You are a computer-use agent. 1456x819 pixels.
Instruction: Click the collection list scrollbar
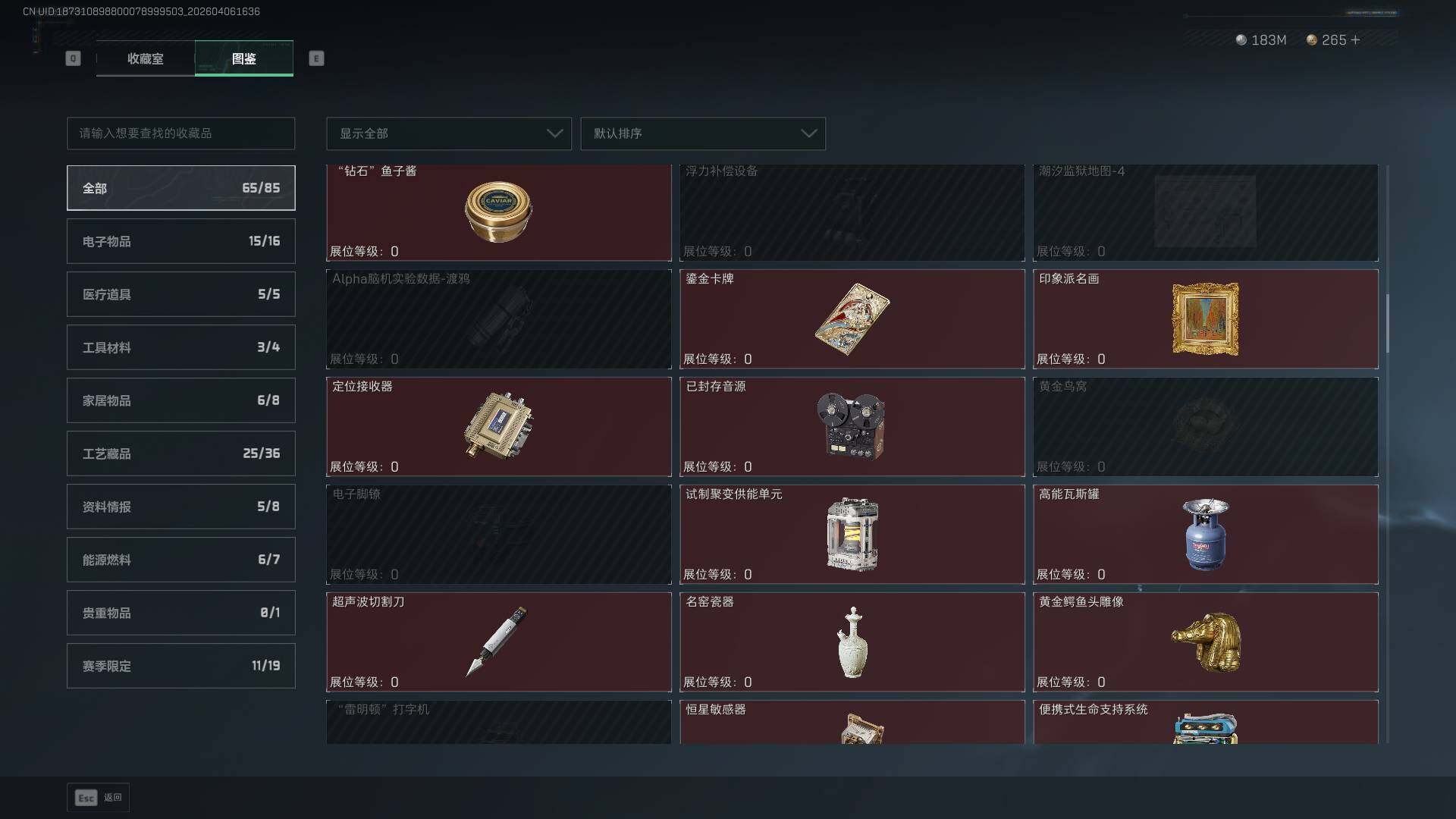click(x=1388, y=324)
